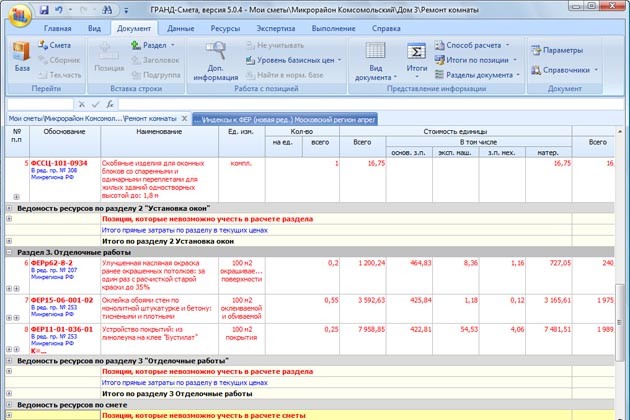Switch to the Главная ribbon tab
The image size is (630, 420).
(57, 29)
